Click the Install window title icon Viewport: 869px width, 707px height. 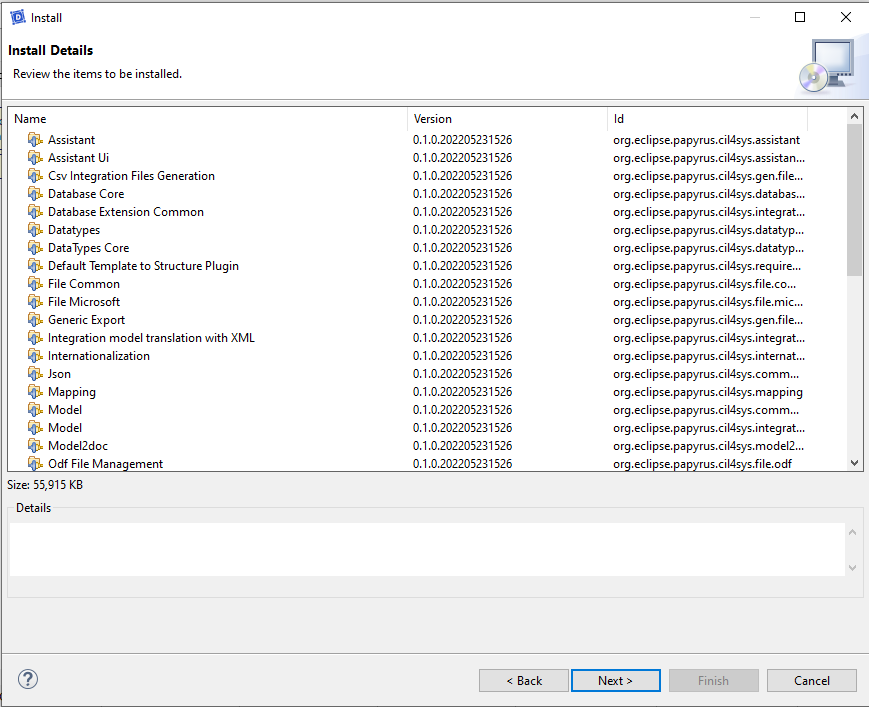[x=18, y=17]
